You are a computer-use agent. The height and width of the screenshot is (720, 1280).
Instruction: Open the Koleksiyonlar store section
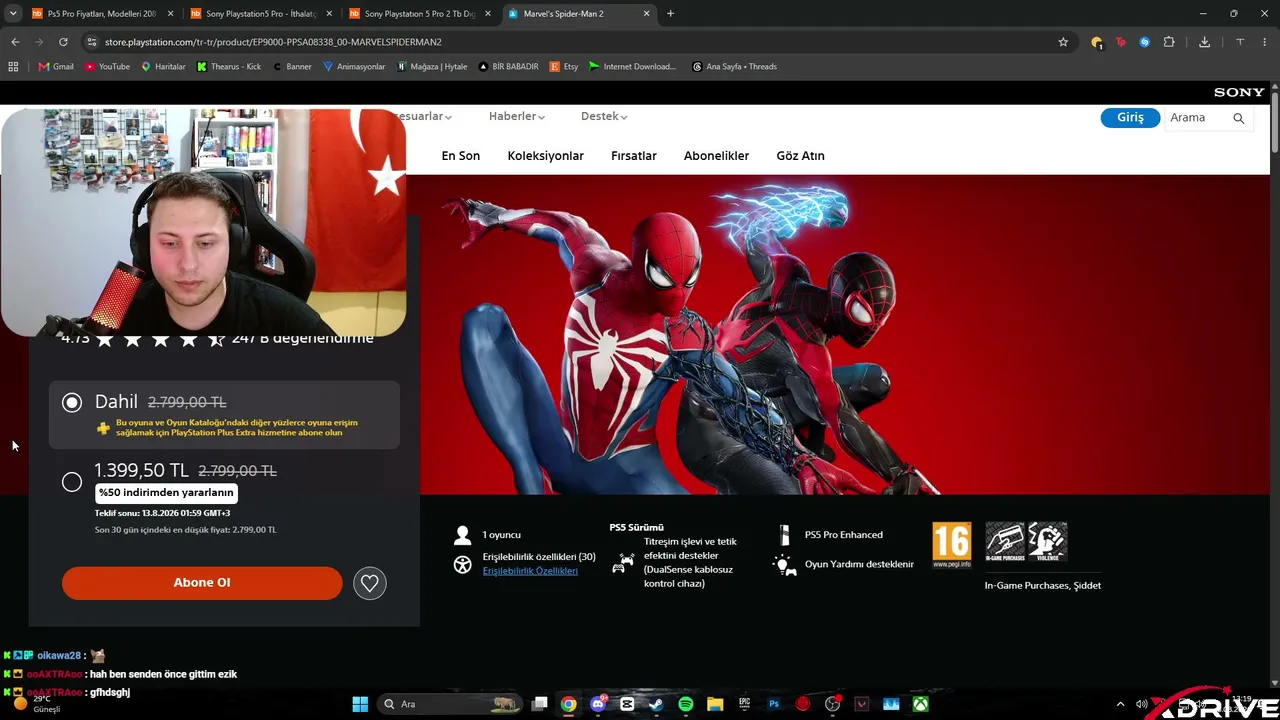click(x=545, y=156)
